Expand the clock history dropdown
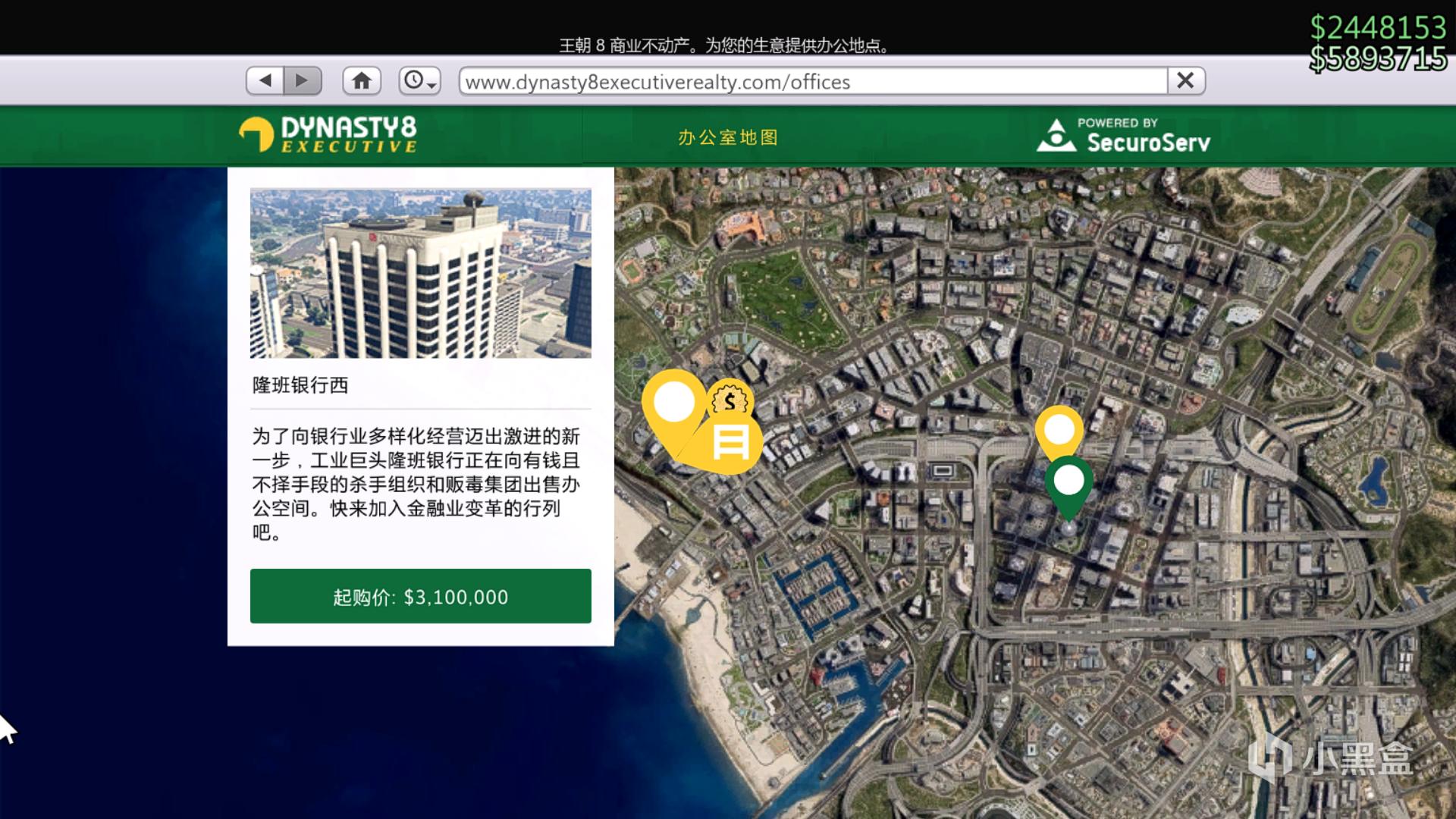The width and height of the screenshot is (1456, 819). (419, 80)
